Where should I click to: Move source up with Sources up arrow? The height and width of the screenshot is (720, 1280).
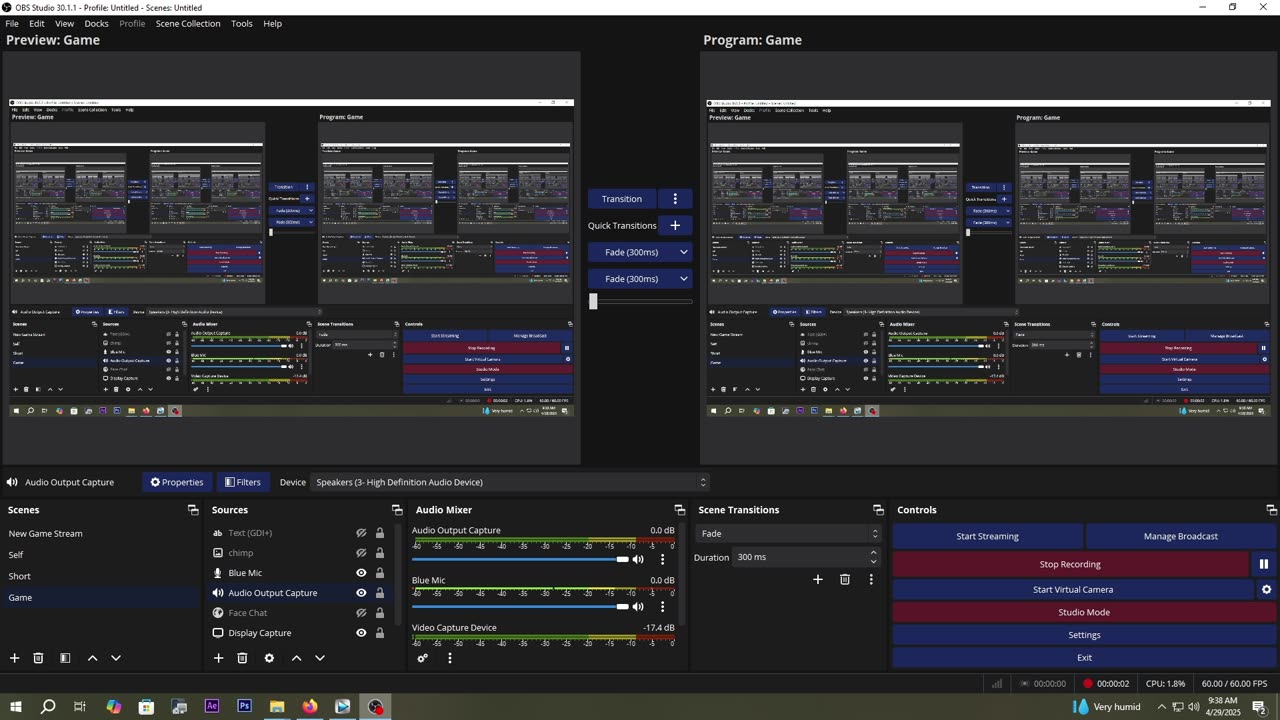(x=296, y=658)
